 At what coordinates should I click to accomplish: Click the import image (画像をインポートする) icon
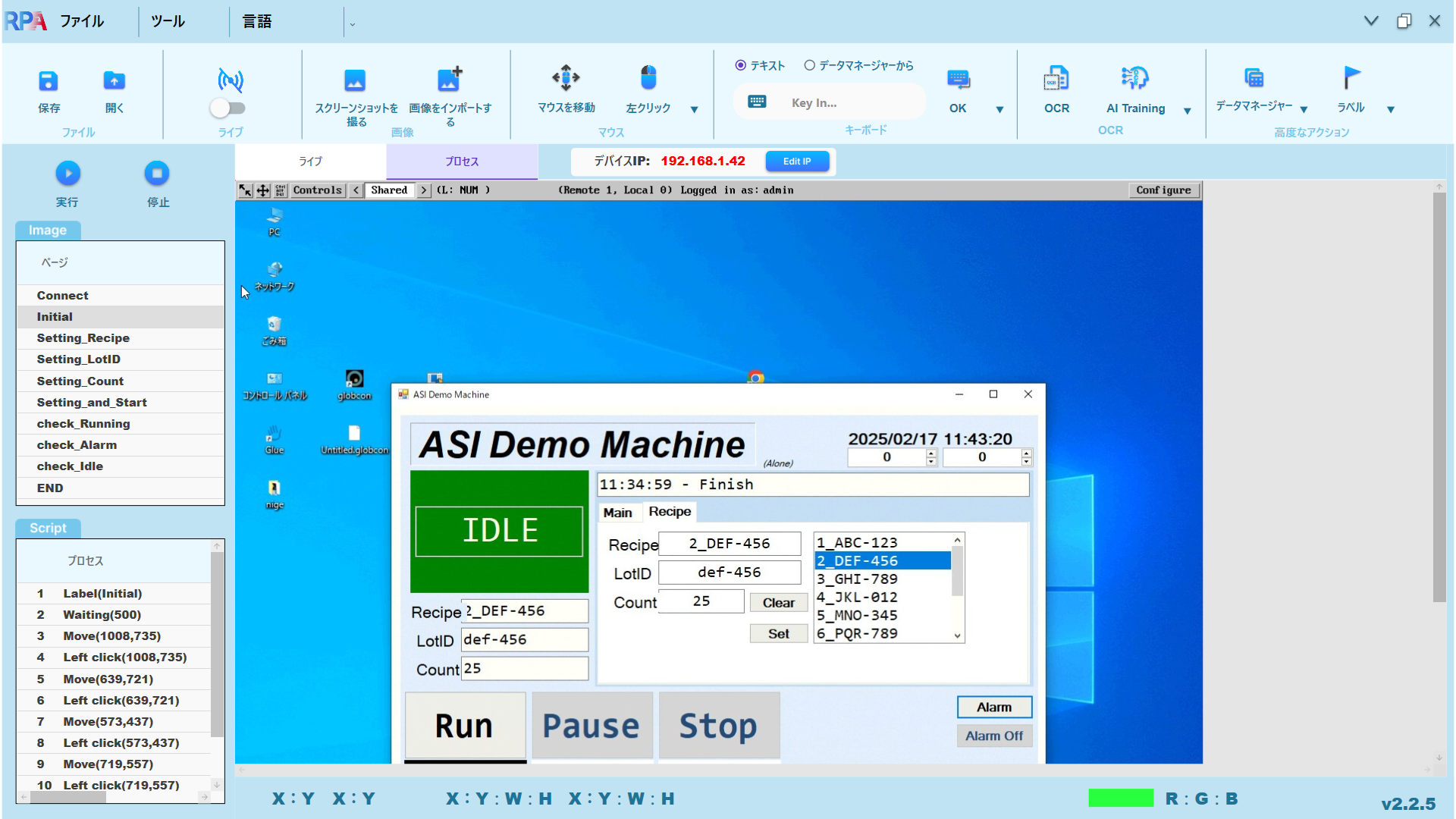coord(450,79)
